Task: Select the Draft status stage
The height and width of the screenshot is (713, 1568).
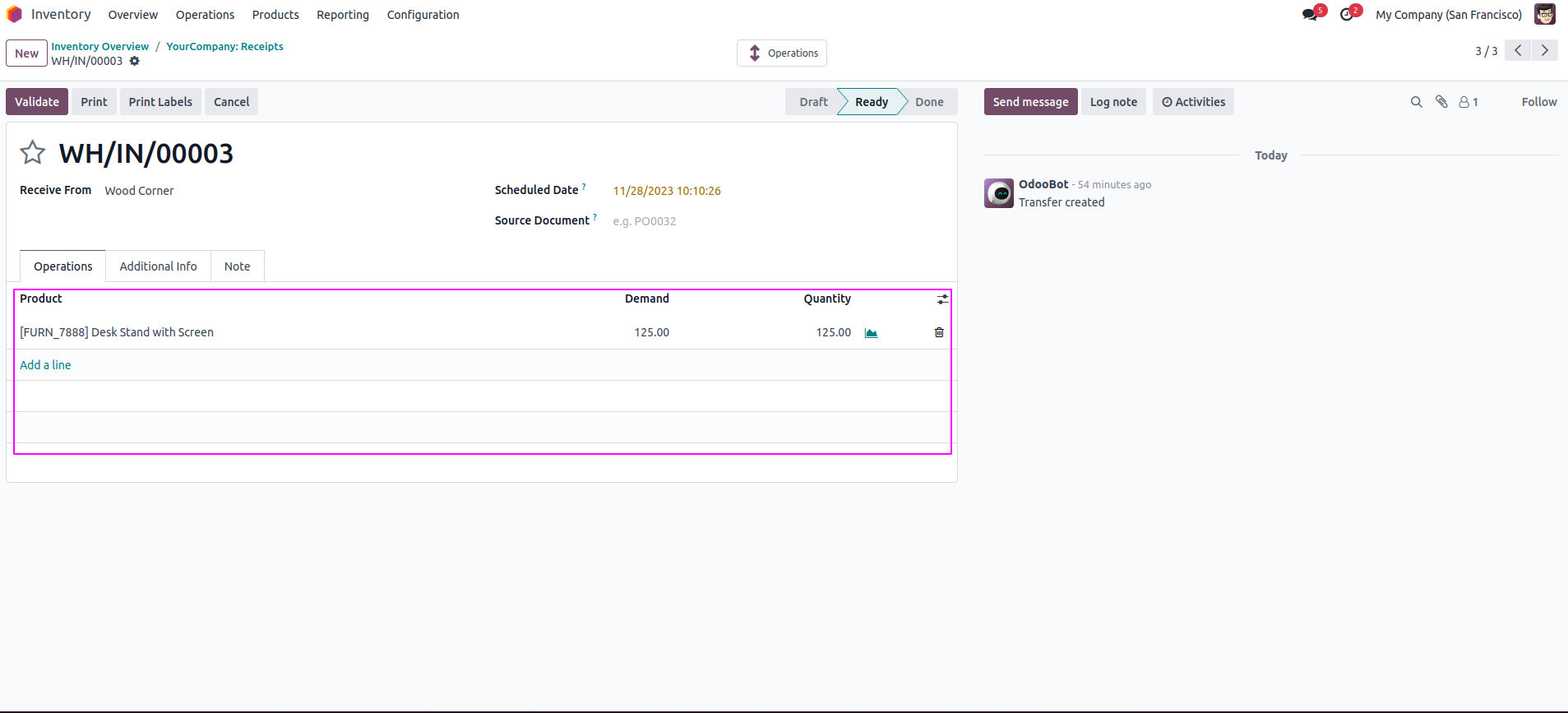Action: tap(813, 102)
